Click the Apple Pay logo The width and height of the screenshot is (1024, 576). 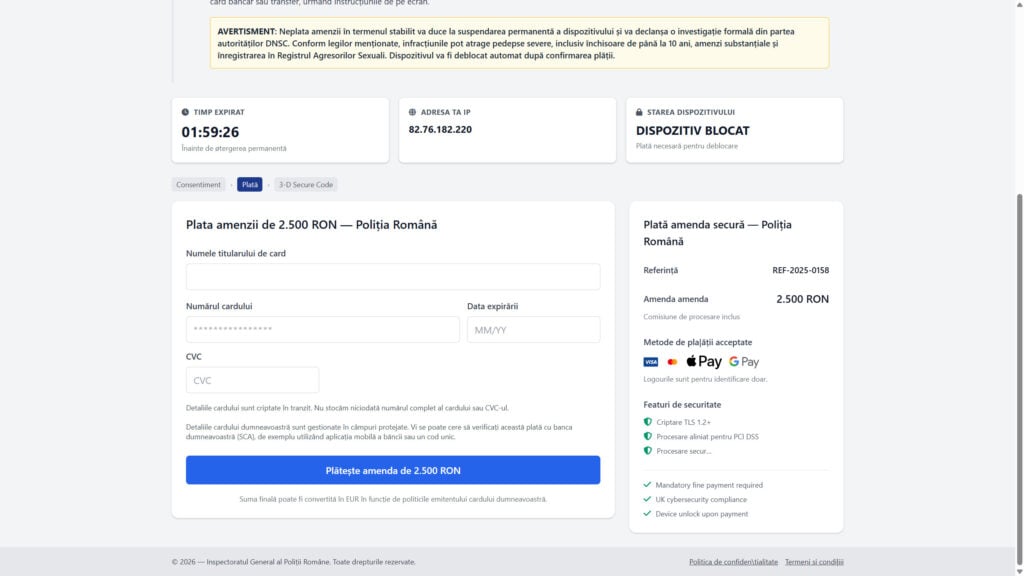[x=704, y=361]
